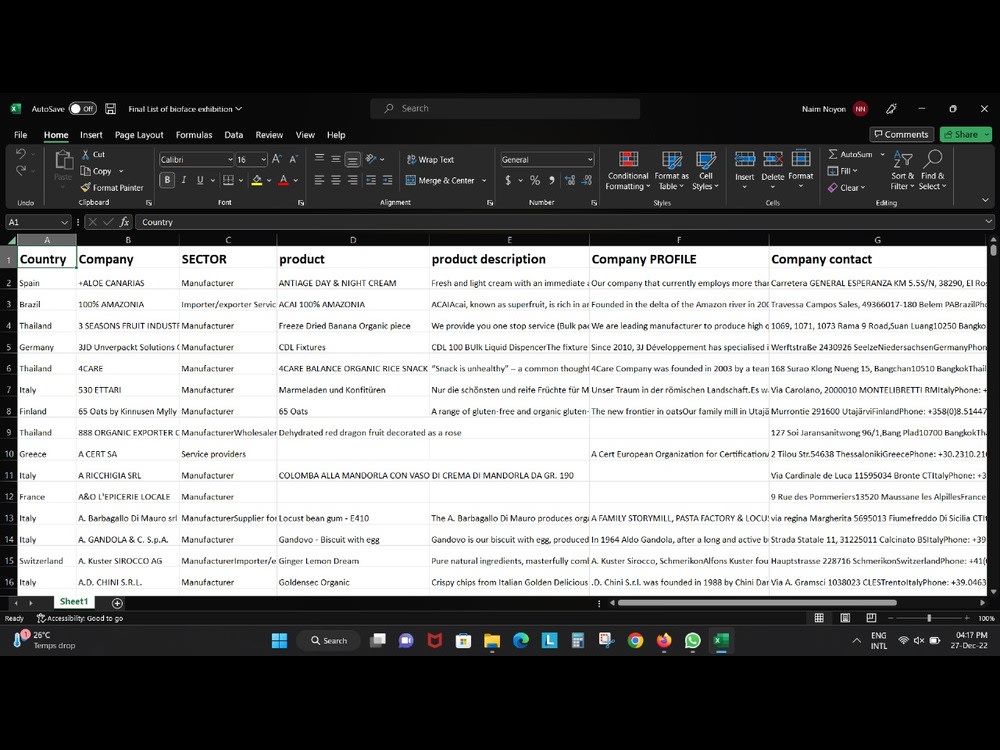Open Sort & Filter options
The width and height of the screenshot is (1000, 750).
coord(902,172)
